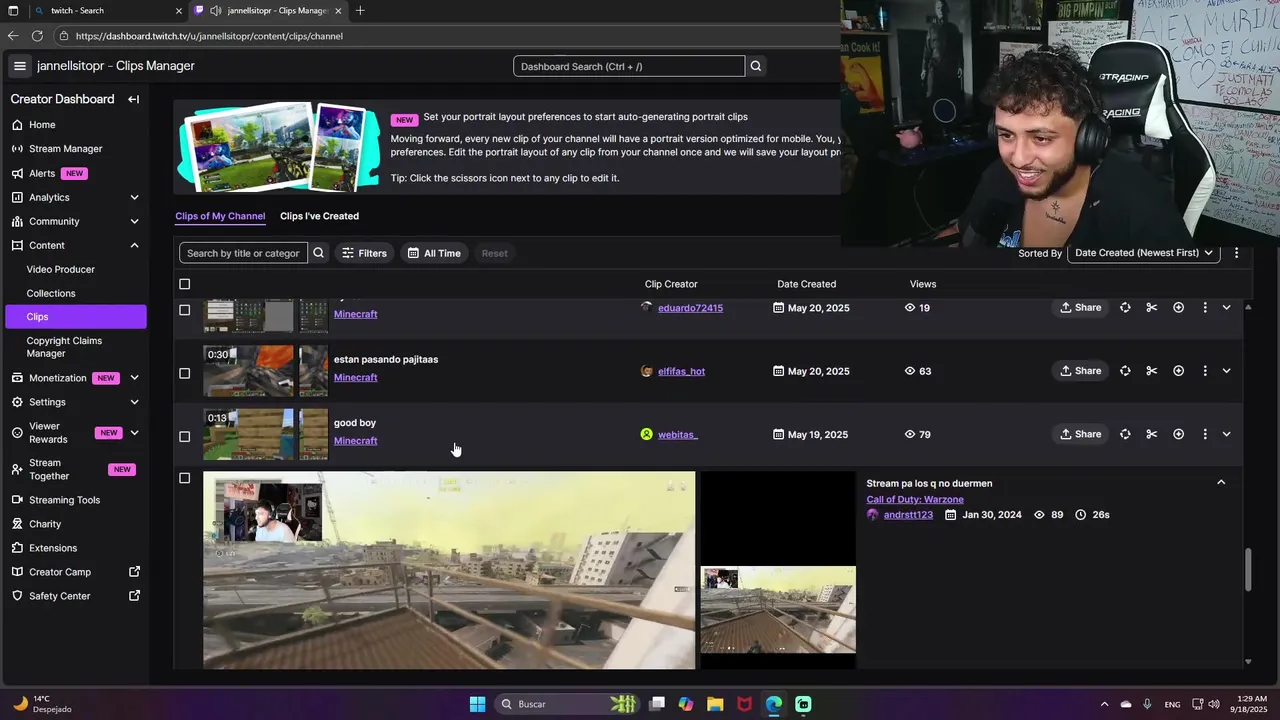Open Copilot from the taskbar
The width and height of the screenshot is (1280, 720).
click(686, 704)
